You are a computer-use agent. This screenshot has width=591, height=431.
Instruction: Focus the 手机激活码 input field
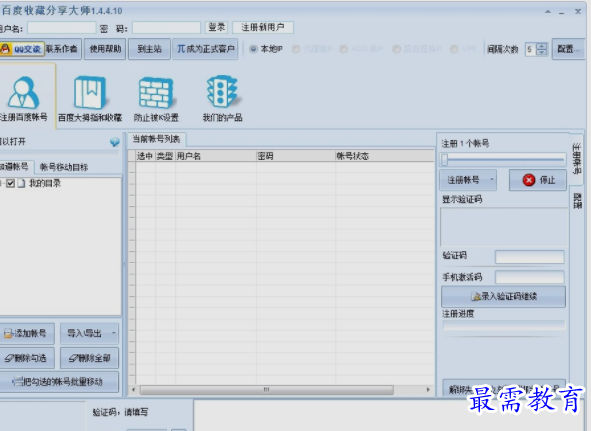point(530,277)
